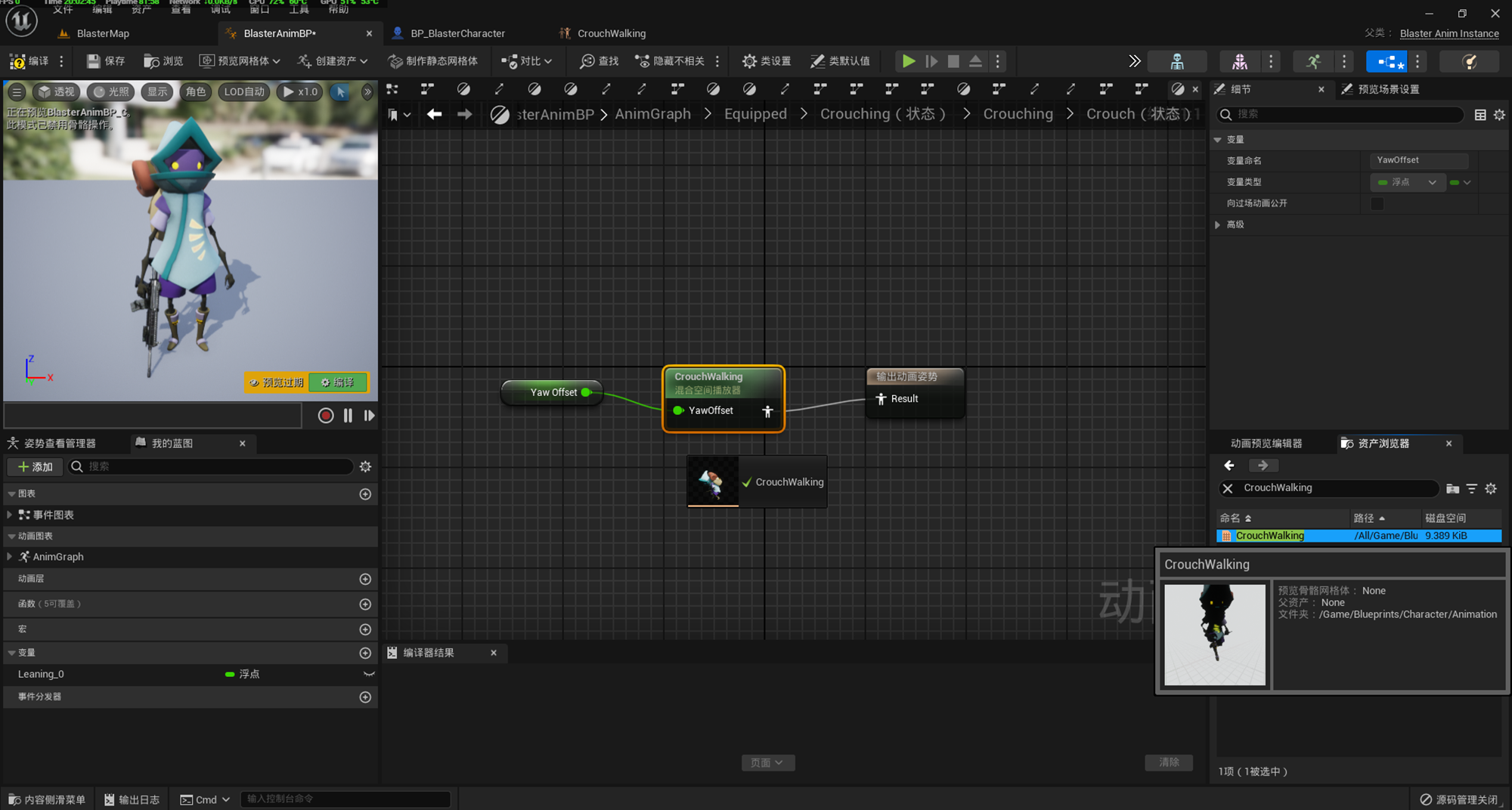Click AnimGraph in the breadcrumb

coord(653,114)
